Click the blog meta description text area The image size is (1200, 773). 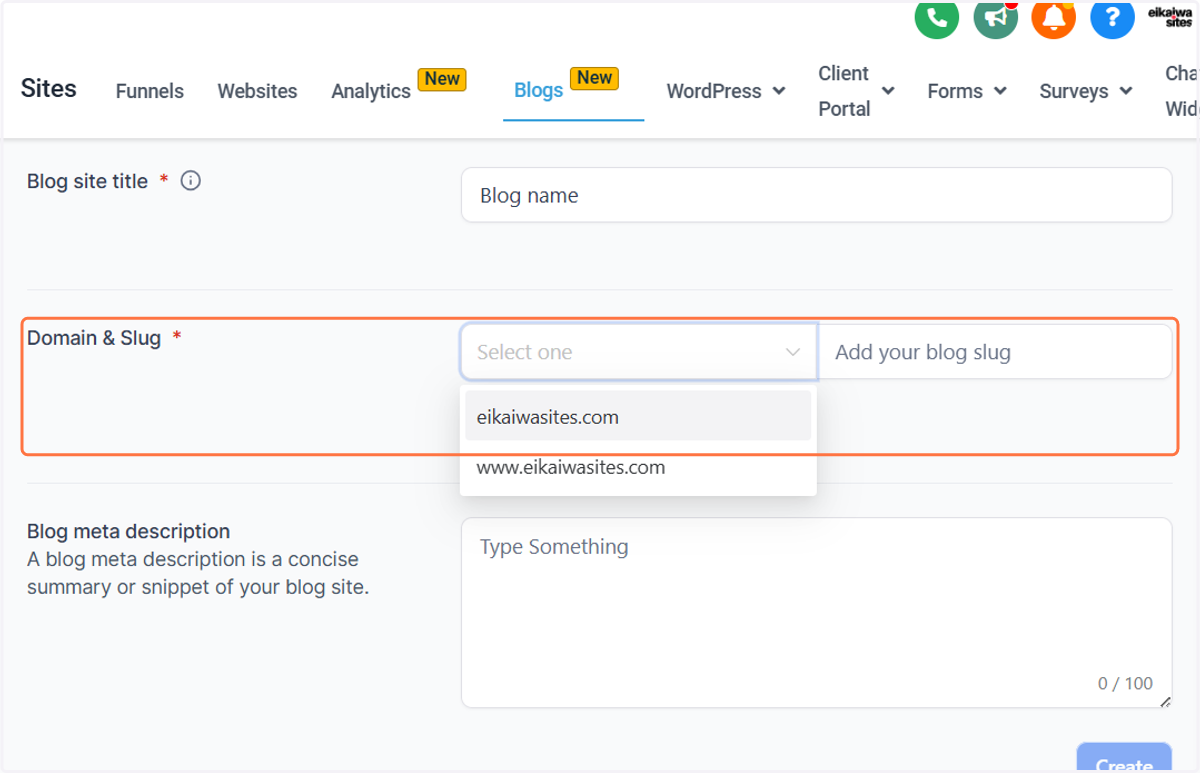coord(816,612)
